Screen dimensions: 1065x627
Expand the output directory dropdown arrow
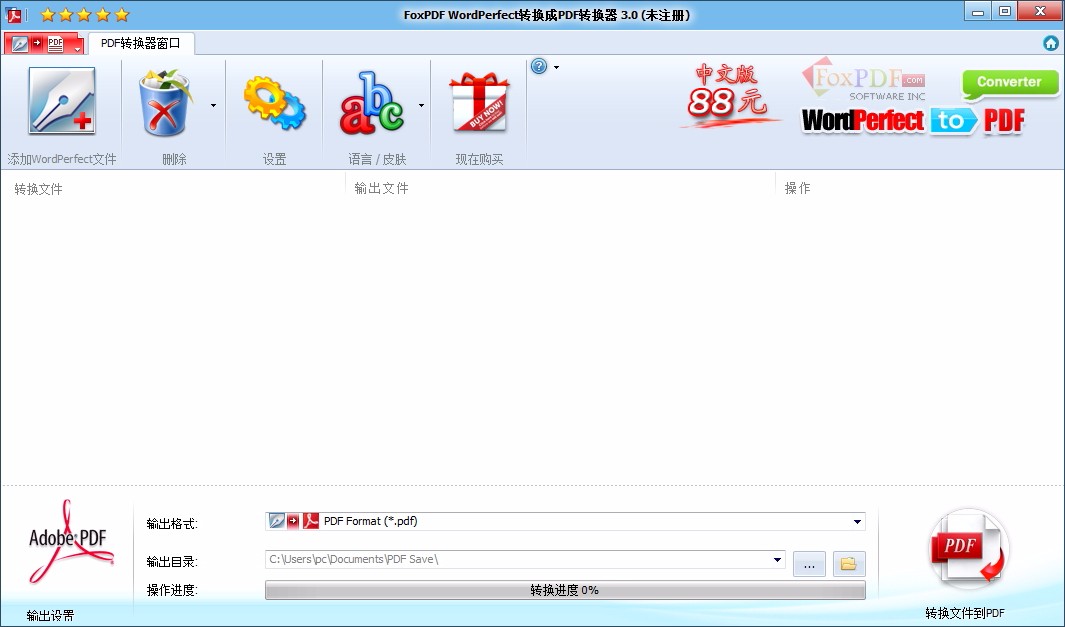777,560
